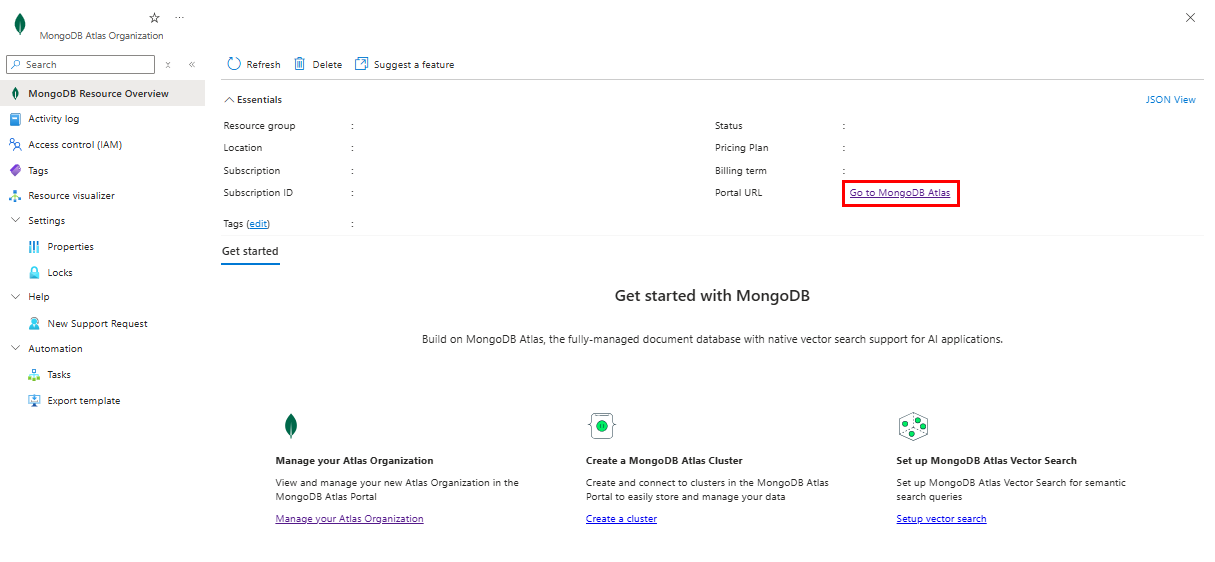Click the purple Tags icon
The height and width of the screenshot is (562, 1215).
coord(15,170)
